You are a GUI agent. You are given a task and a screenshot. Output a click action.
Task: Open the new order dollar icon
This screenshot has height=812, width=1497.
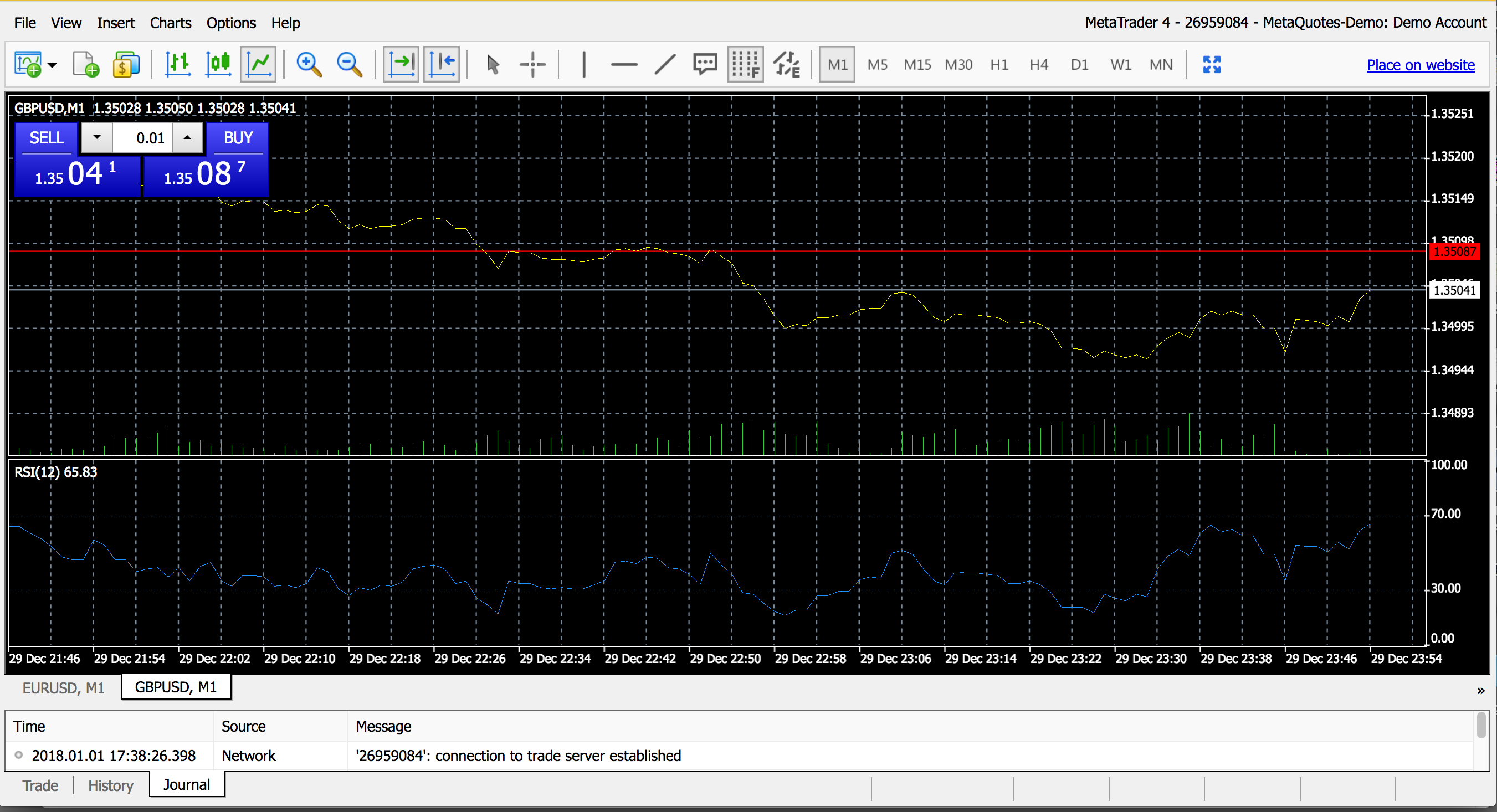pos(126,64)
